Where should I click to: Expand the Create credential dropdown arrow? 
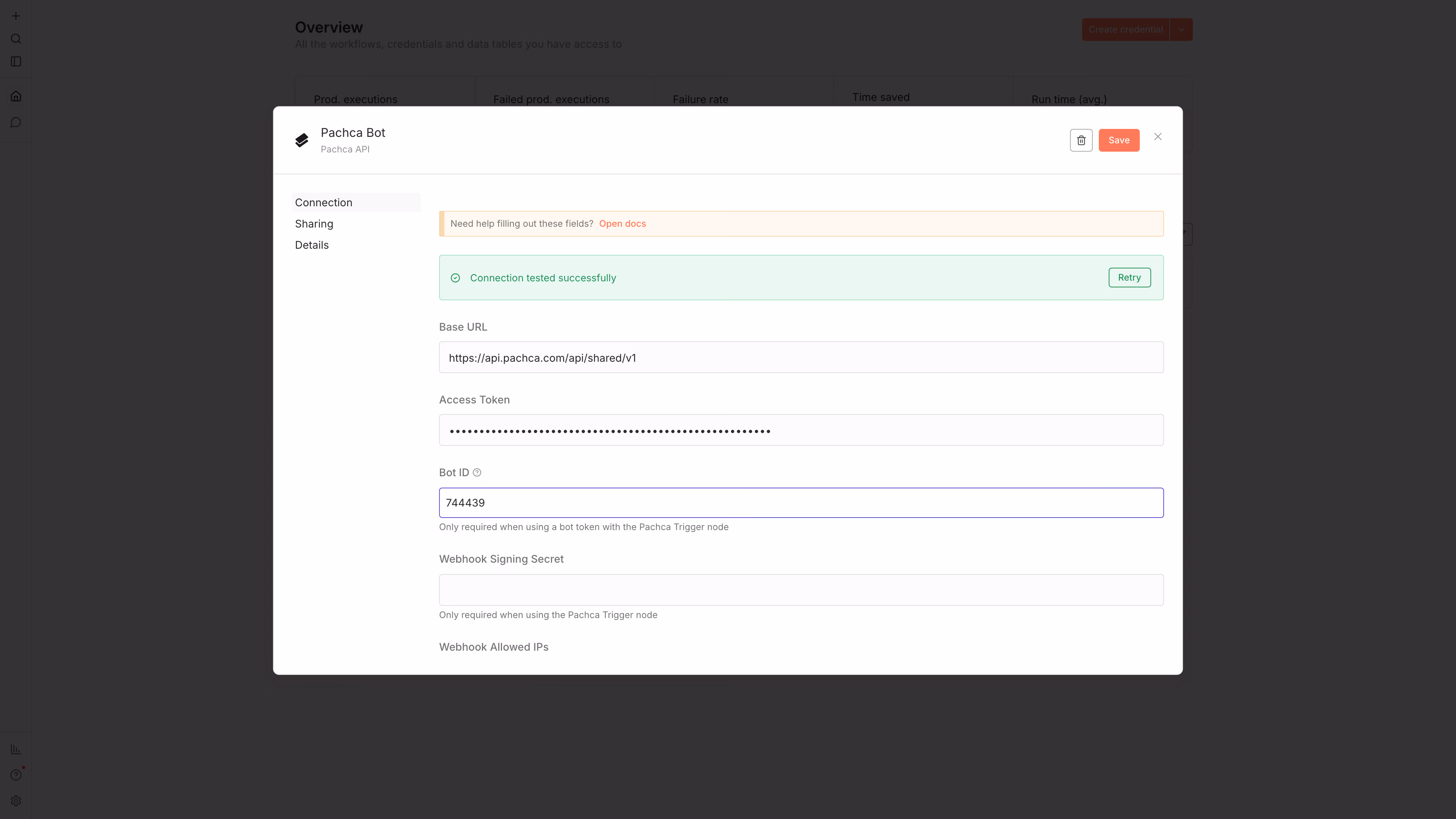pyautogui.click(x=1181, y=30)
